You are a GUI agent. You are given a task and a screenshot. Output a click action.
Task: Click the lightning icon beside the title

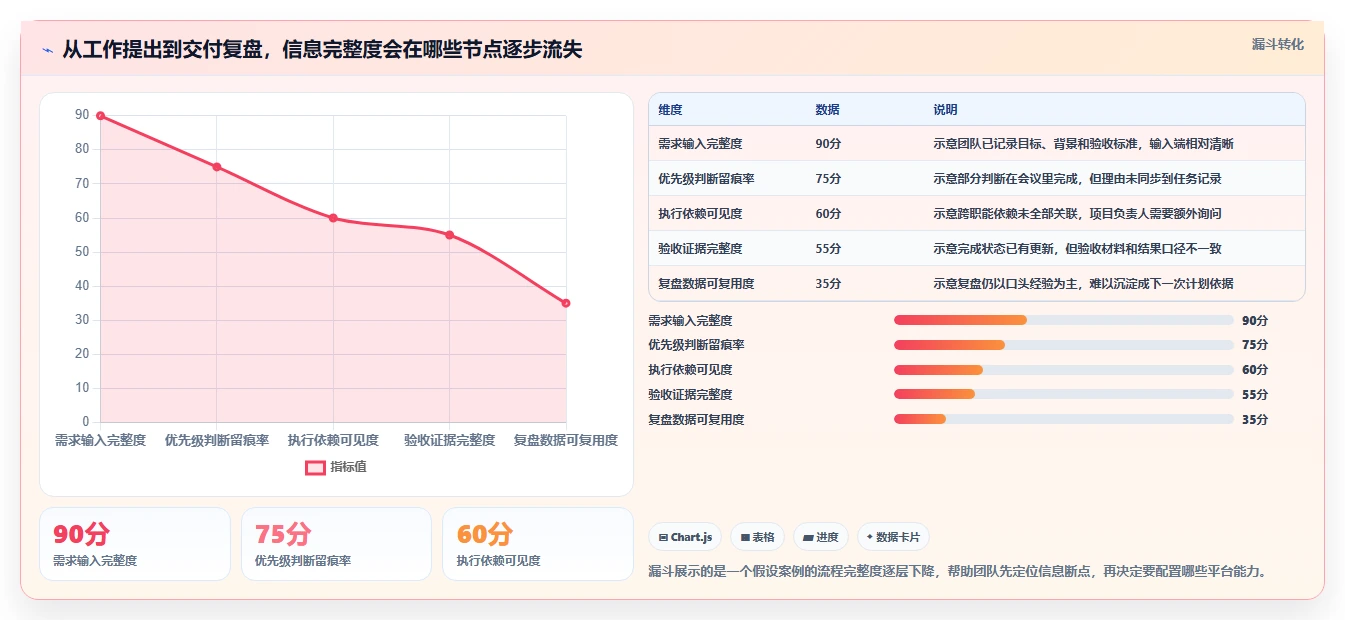pyautogui.click(x=47, y=50)
